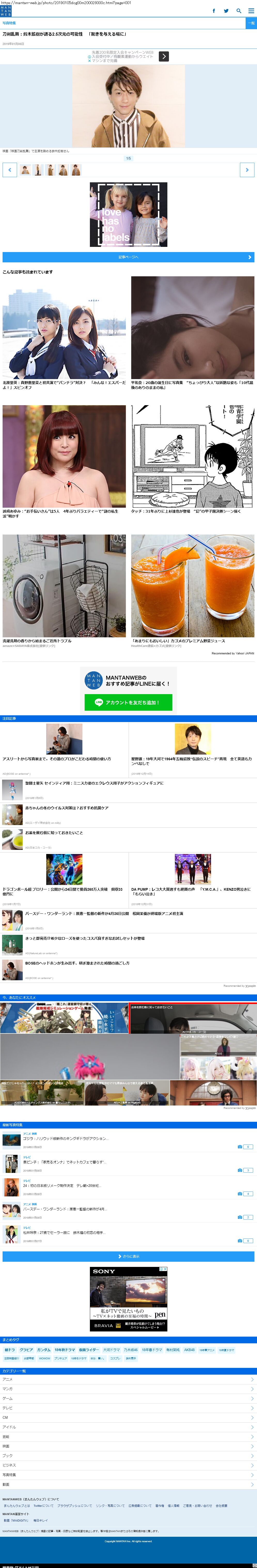Close the top ad with its X icon

(x=90, y=61)
